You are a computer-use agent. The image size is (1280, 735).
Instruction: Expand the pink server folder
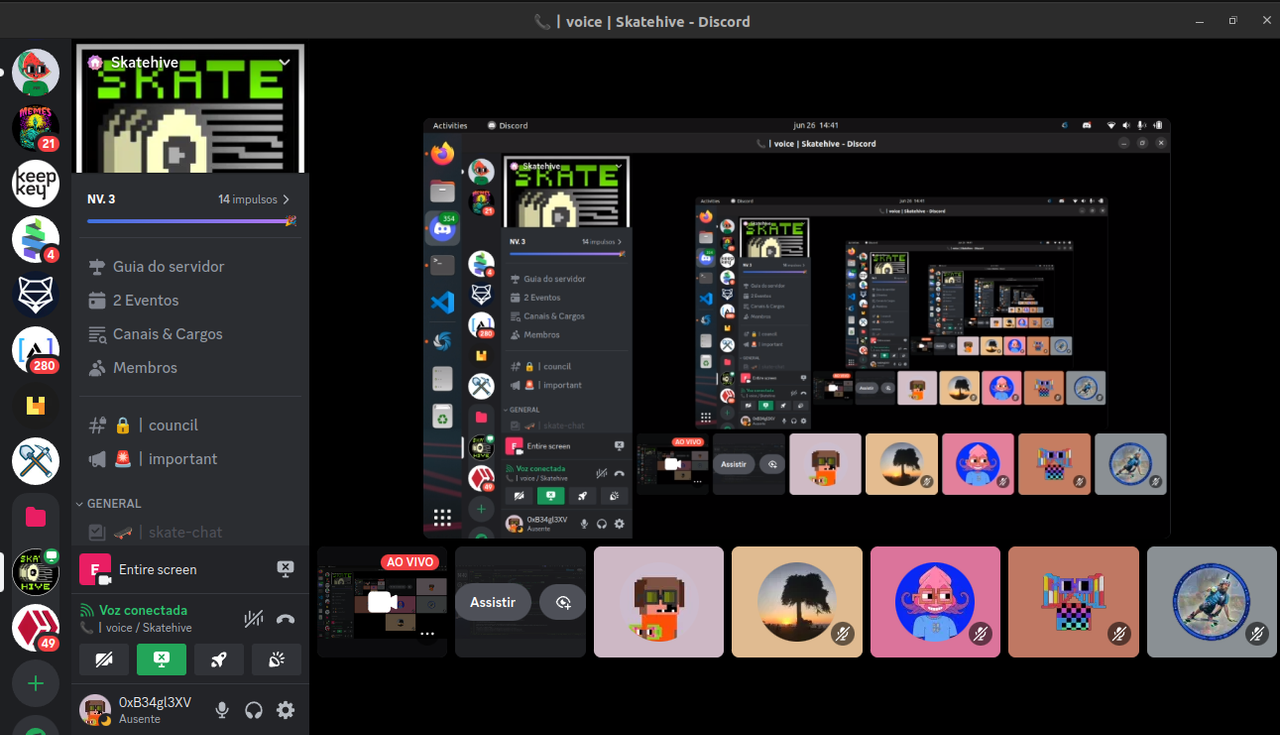(36, 517)
